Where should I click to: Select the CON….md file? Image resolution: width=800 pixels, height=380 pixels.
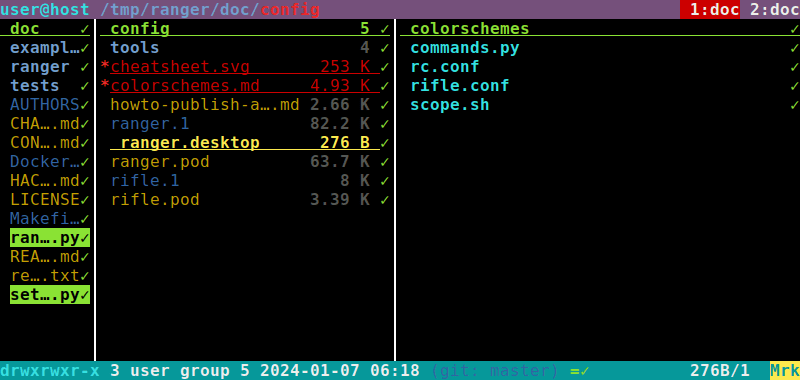[45, 142]
